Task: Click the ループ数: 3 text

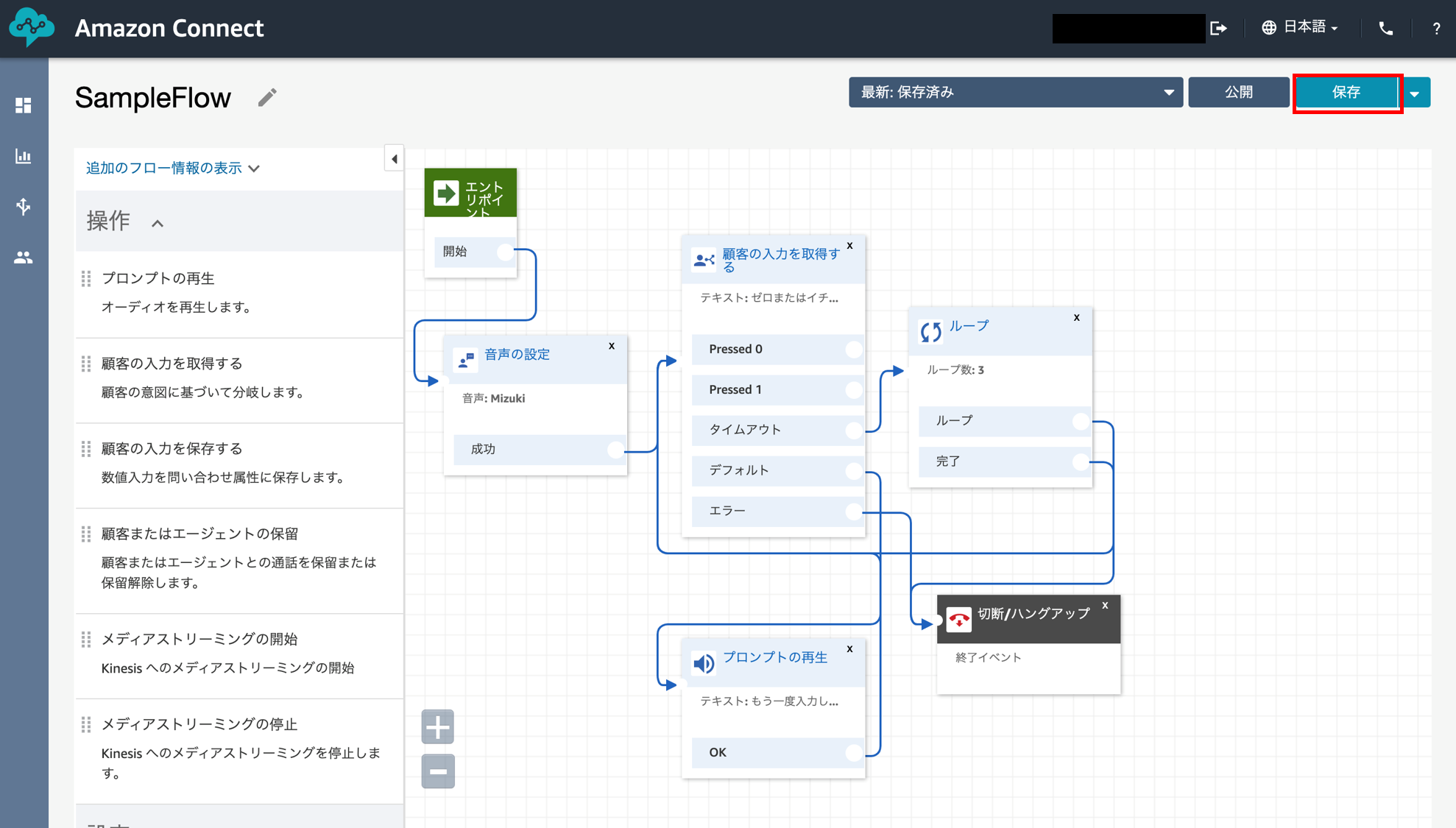Action: click(955, 369)
